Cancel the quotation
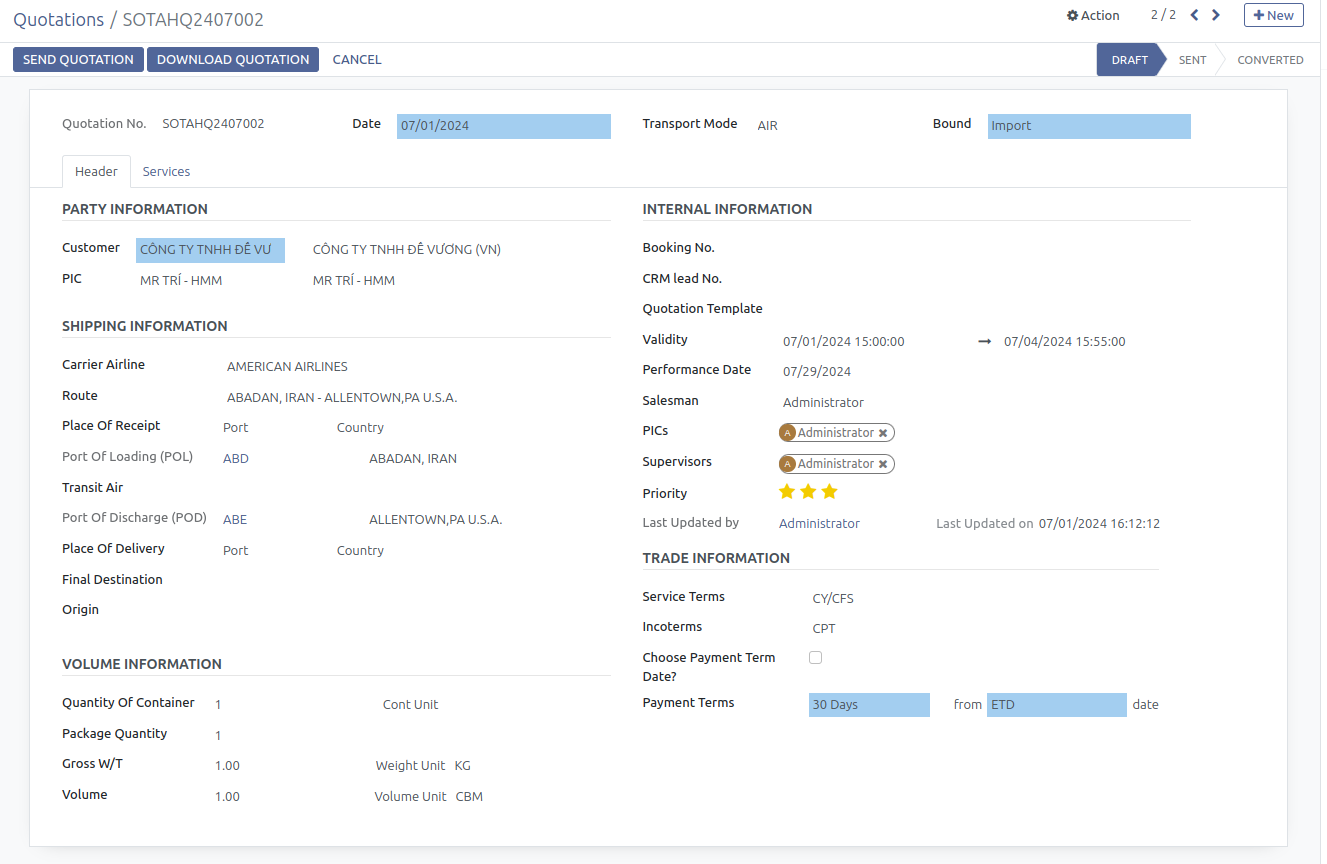 tap(357, 60)
